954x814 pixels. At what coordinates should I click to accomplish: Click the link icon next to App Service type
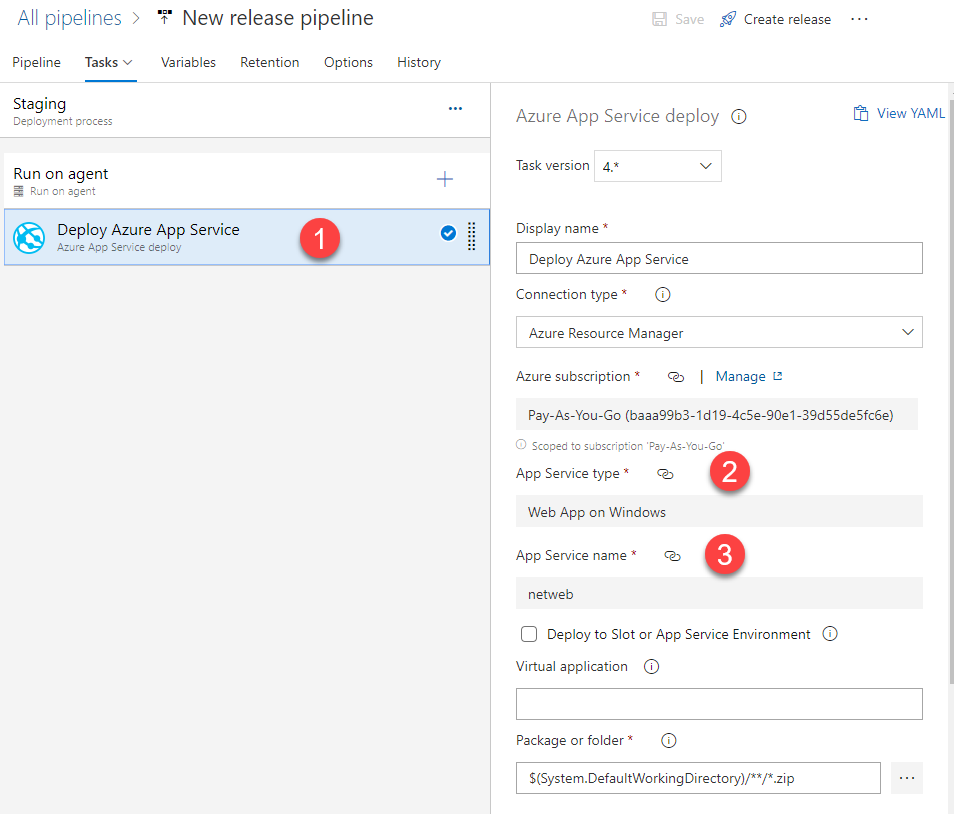pos(666,474)
